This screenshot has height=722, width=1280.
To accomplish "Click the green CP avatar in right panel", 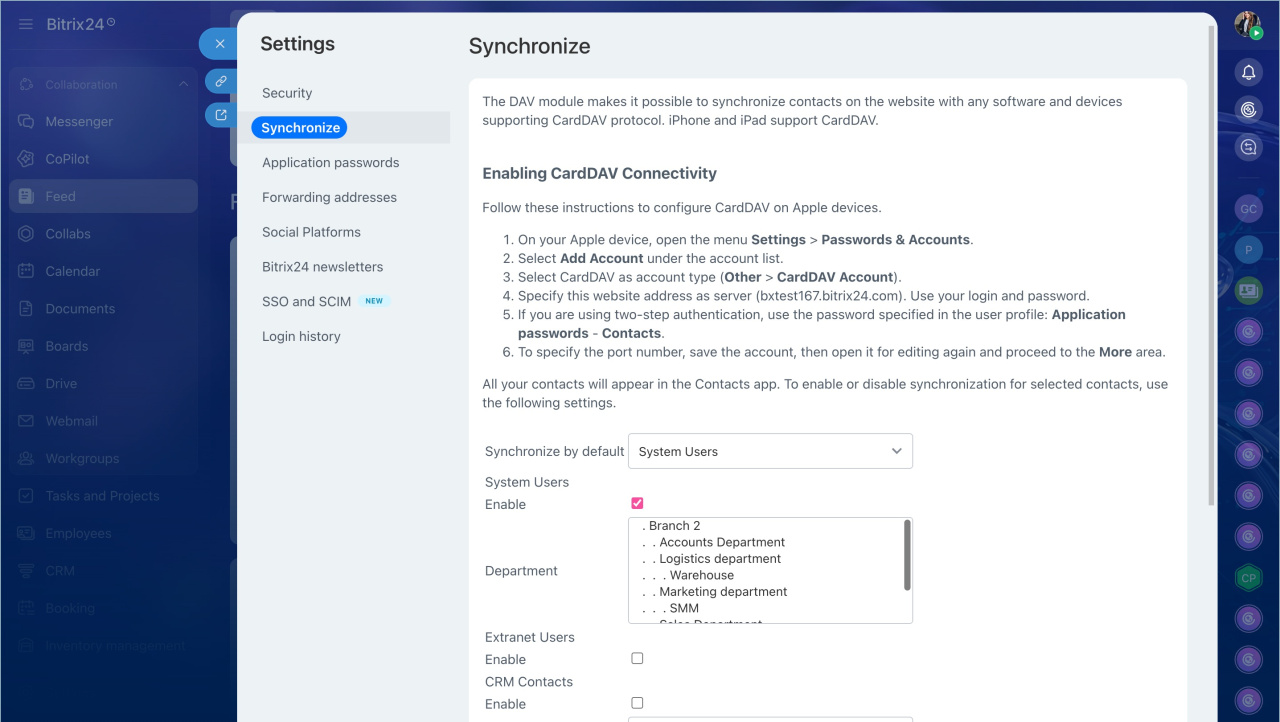I will (1248, 578).
